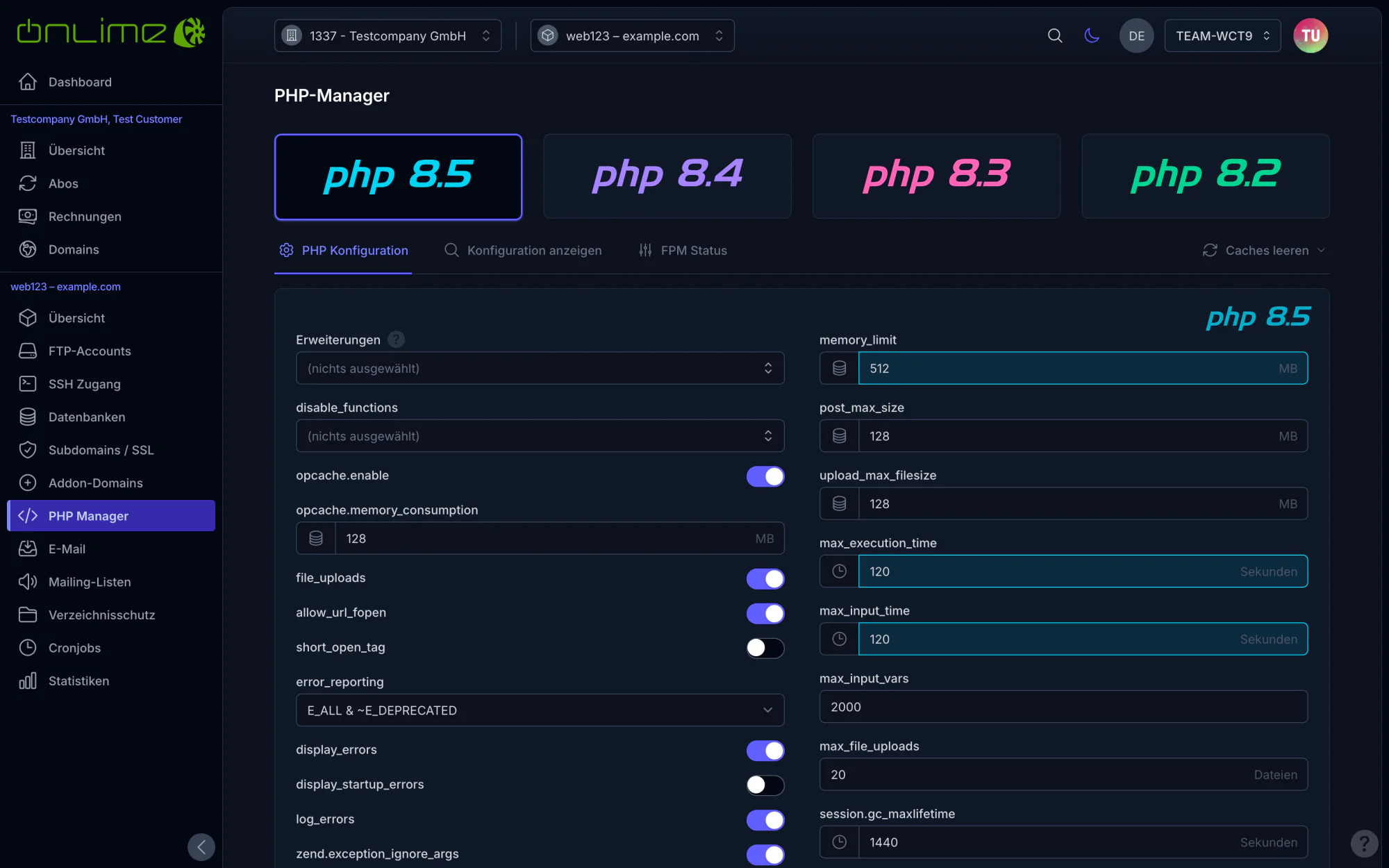Open Domains page

pyautogui.click(x=111, y=249)
